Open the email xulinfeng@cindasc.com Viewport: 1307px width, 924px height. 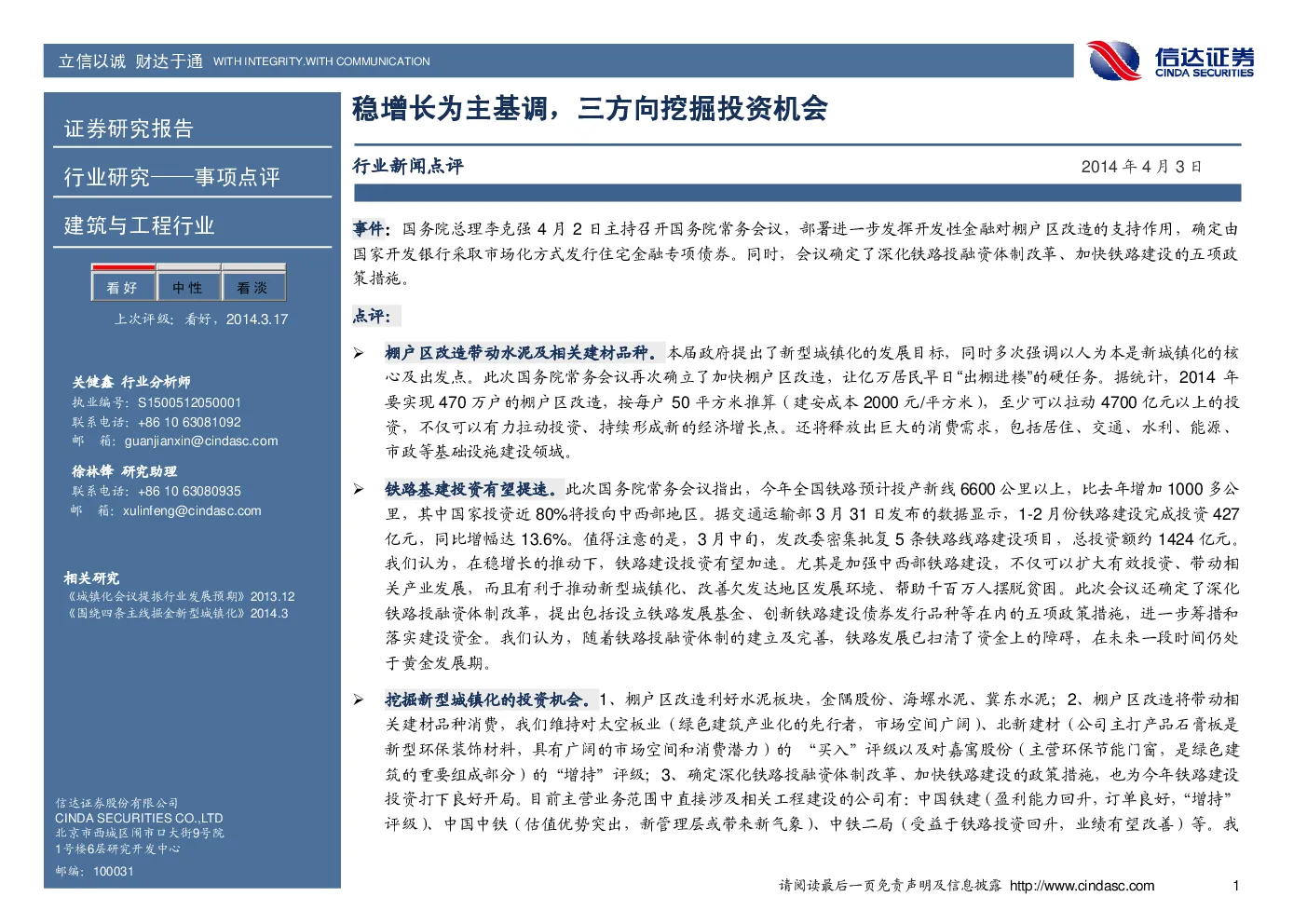pos(192,510)
